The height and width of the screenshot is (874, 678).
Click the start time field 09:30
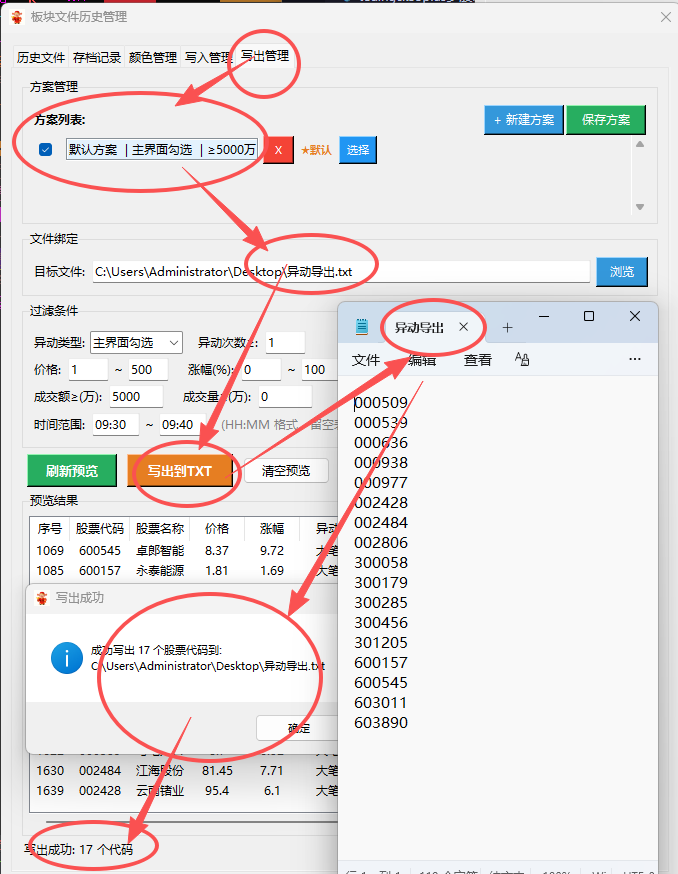click(115, 425)
